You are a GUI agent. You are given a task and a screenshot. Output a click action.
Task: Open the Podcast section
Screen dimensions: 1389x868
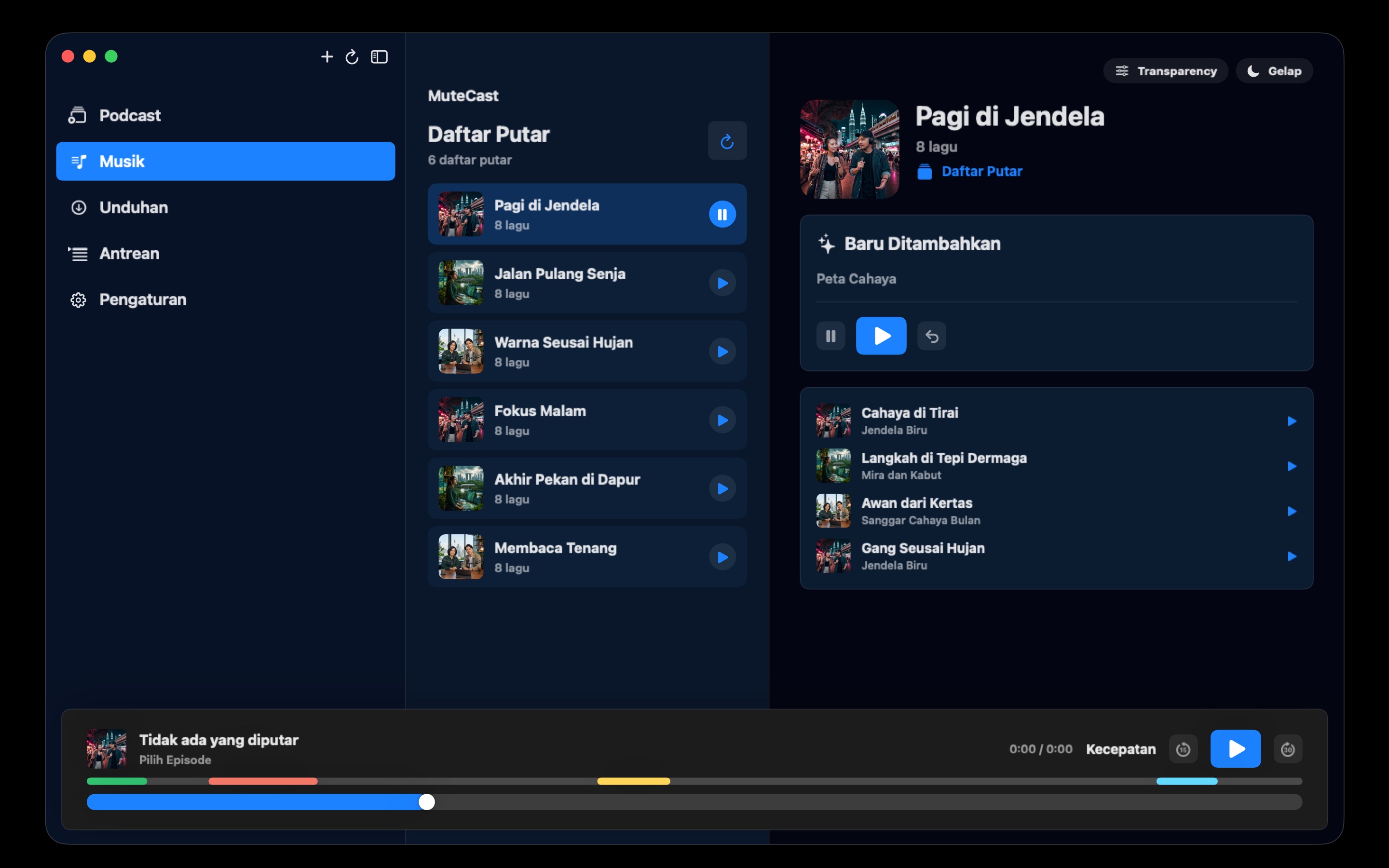(226, 115)
